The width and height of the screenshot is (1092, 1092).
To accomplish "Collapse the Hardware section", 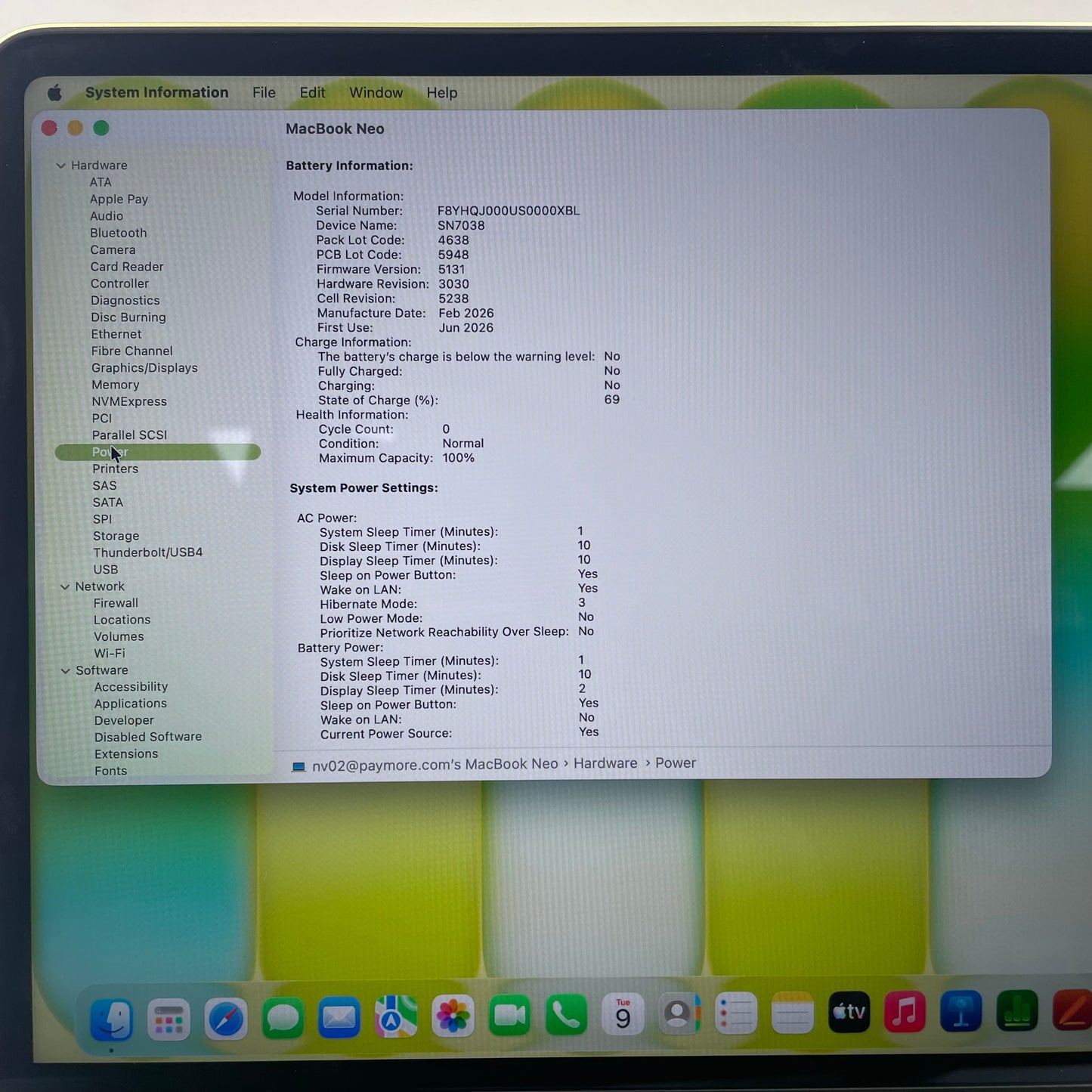I will [x=61, y=166].
